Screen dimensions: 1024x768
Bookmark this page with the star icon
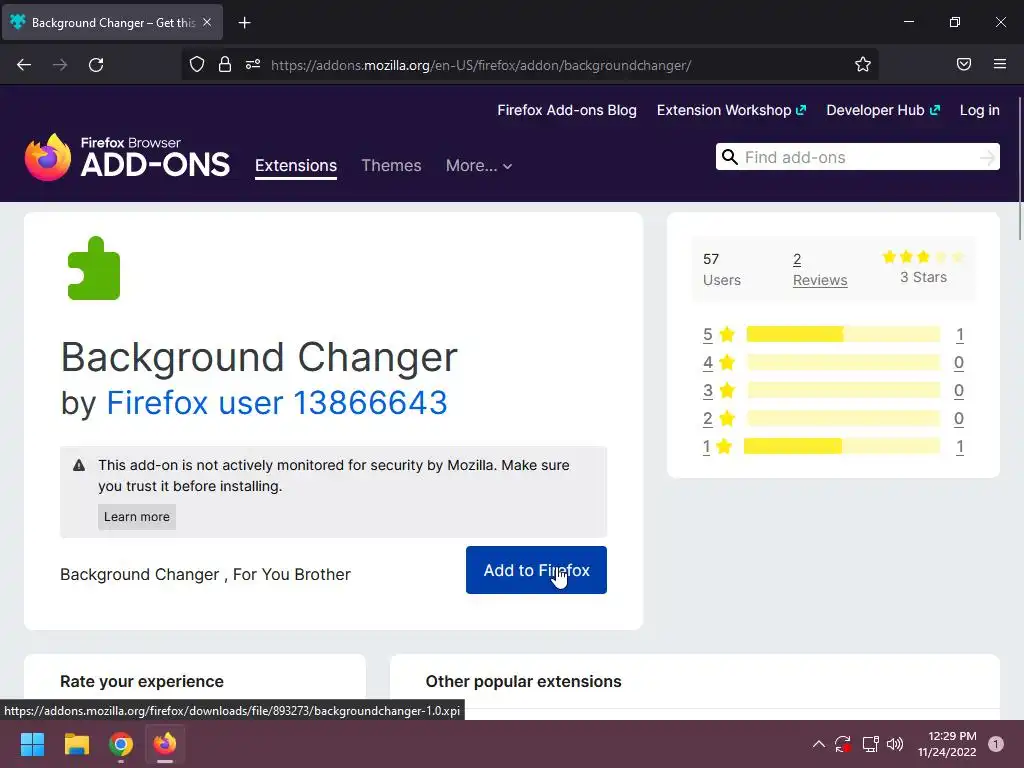(x=863, y=64)
